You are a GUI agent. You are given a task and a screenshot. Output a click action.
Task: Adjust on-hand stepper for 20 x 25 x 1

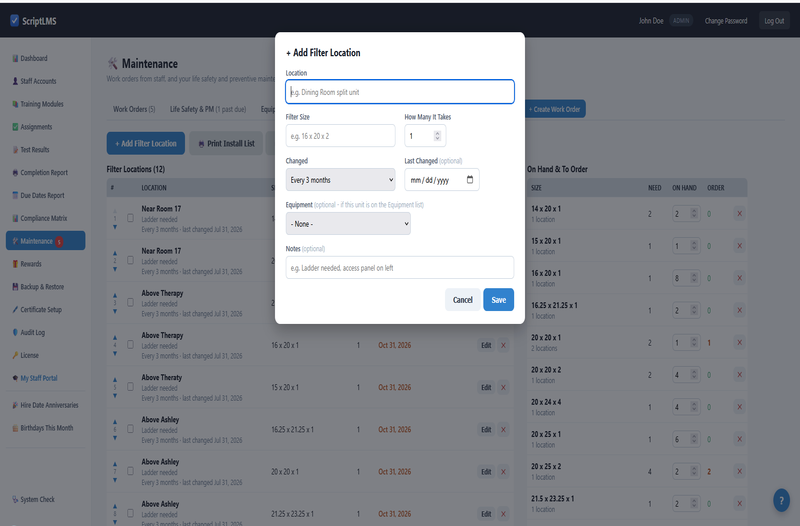point(694,439)
